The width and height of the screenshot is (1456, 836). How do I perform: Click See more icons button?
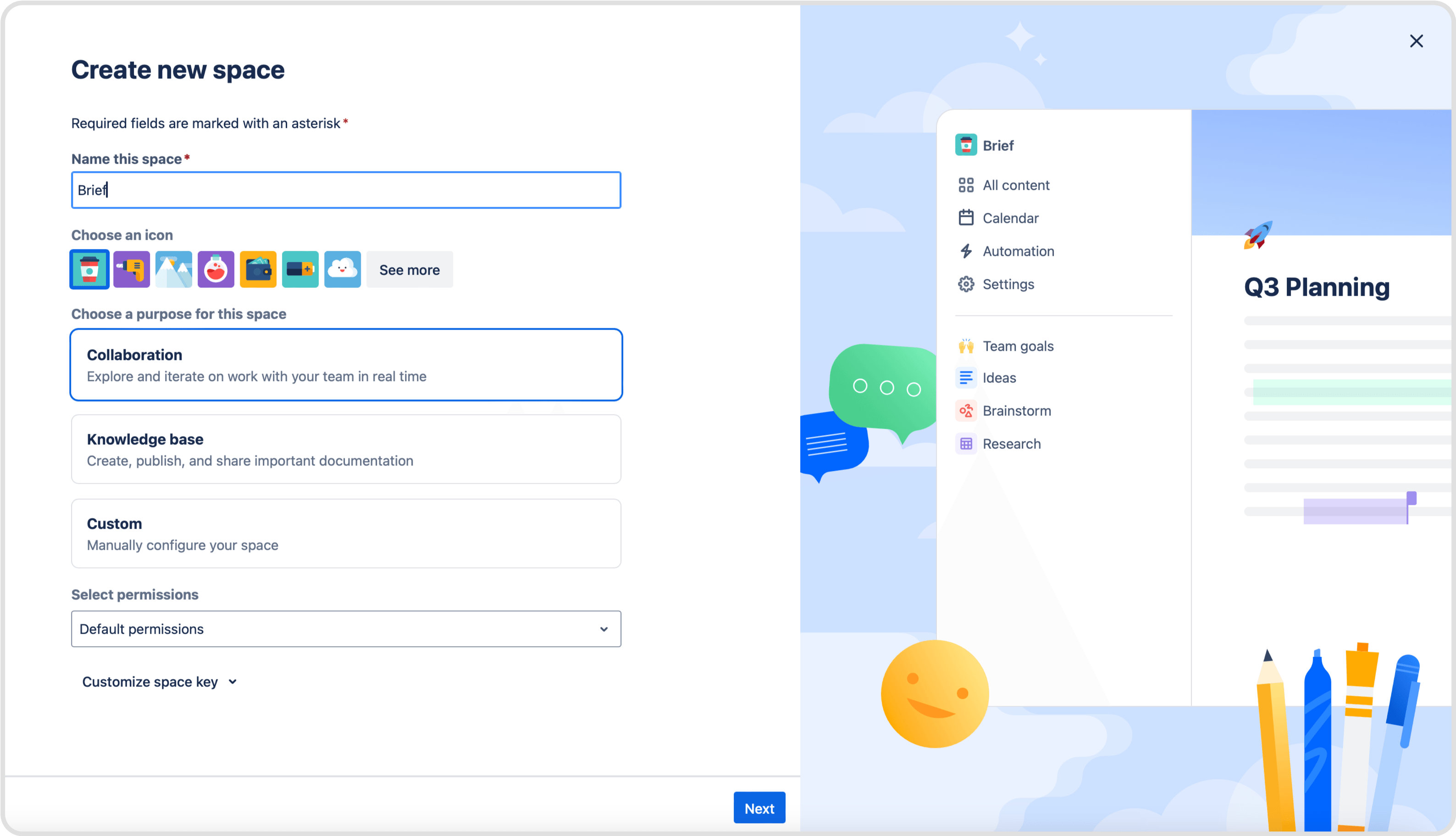(x=409, y=269)
